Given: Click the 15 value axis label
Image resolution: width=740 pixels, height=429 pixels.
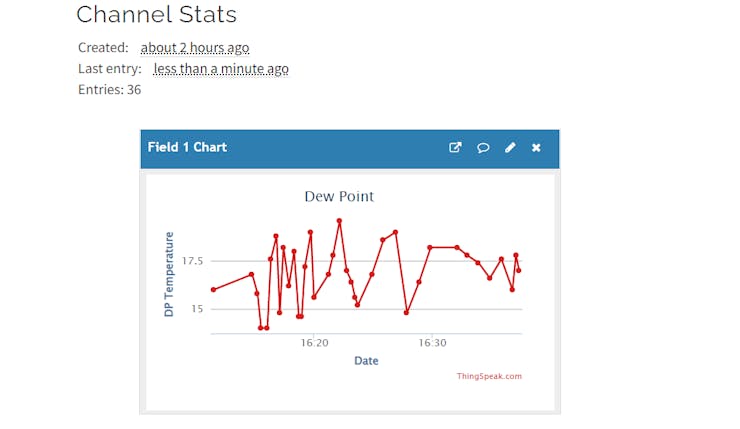Looking at the screenshot, I should pos(196,309).
